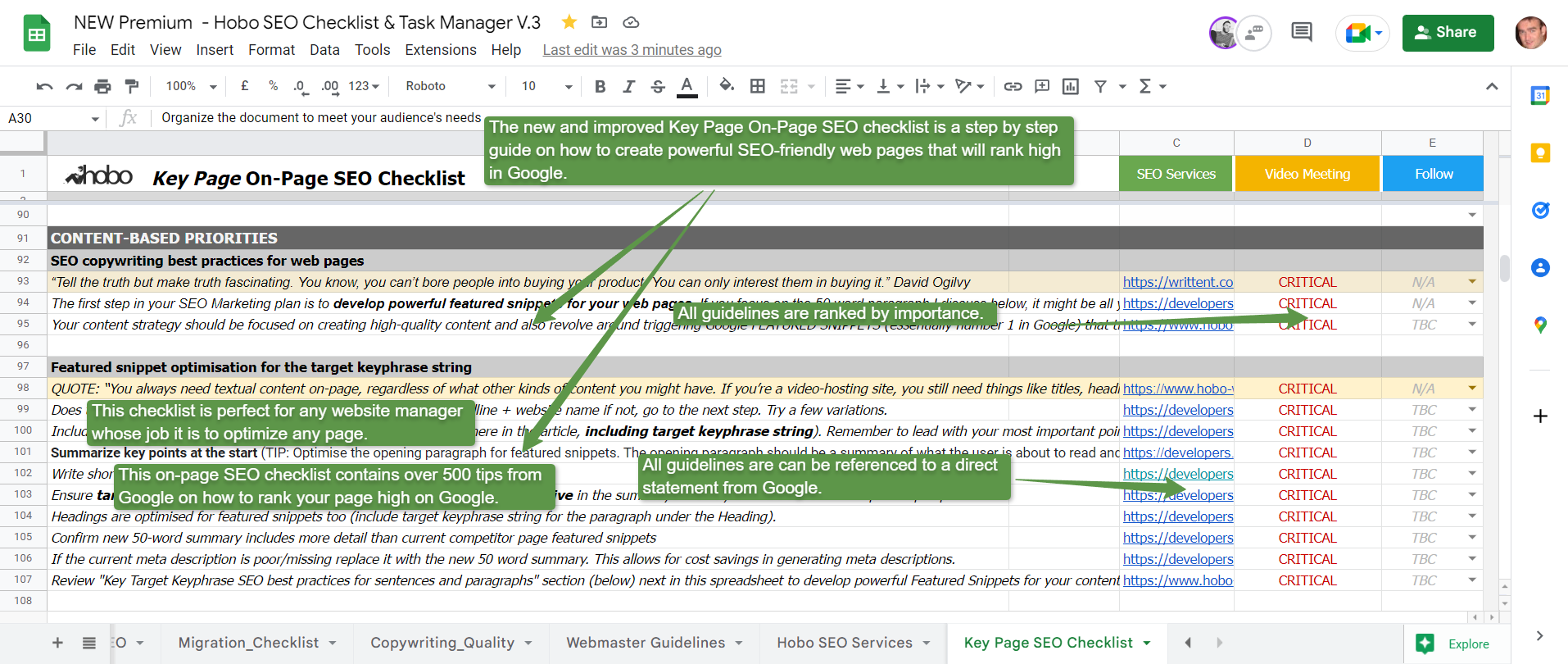Star the document
Screen dimensions: 1568x664
click(x=569, y=22)
